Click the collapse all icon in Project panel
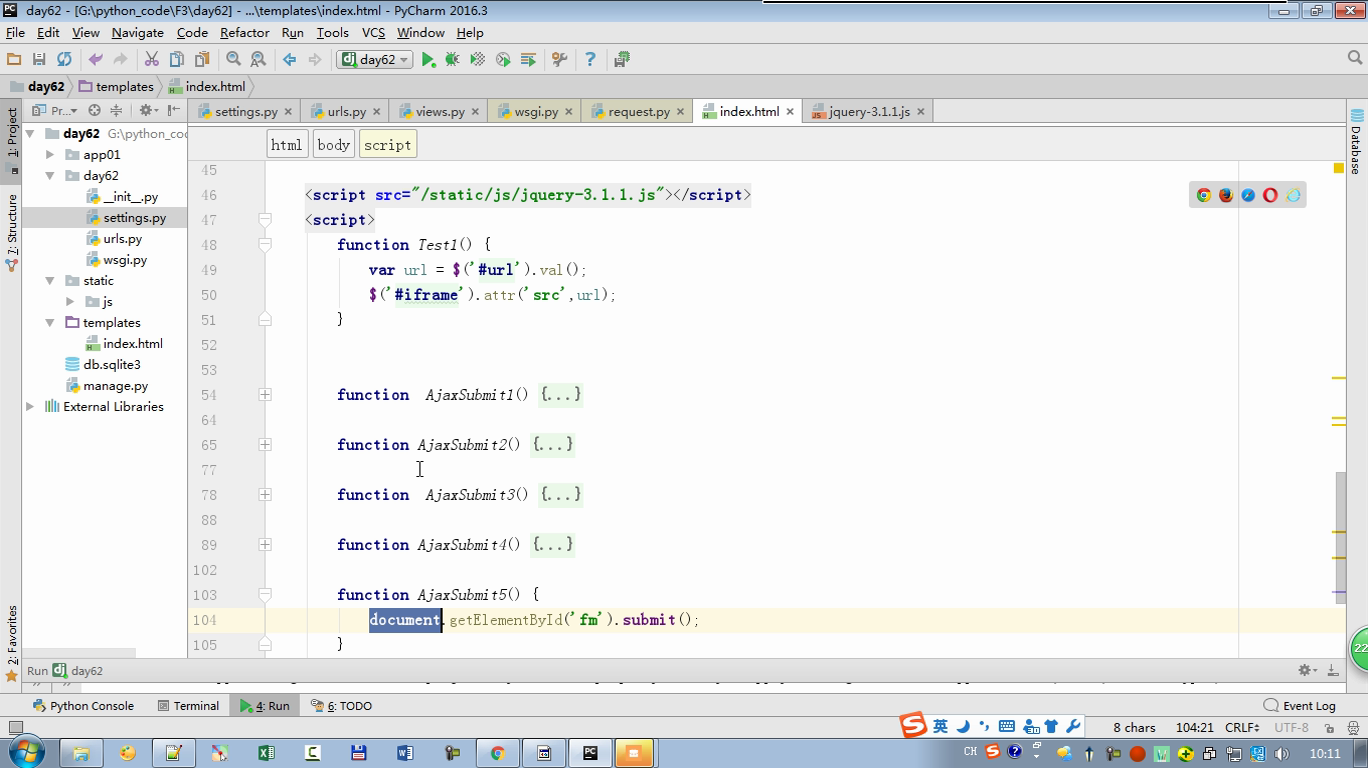The height and width of the screenshot is (768, 1368). point(116,110)
